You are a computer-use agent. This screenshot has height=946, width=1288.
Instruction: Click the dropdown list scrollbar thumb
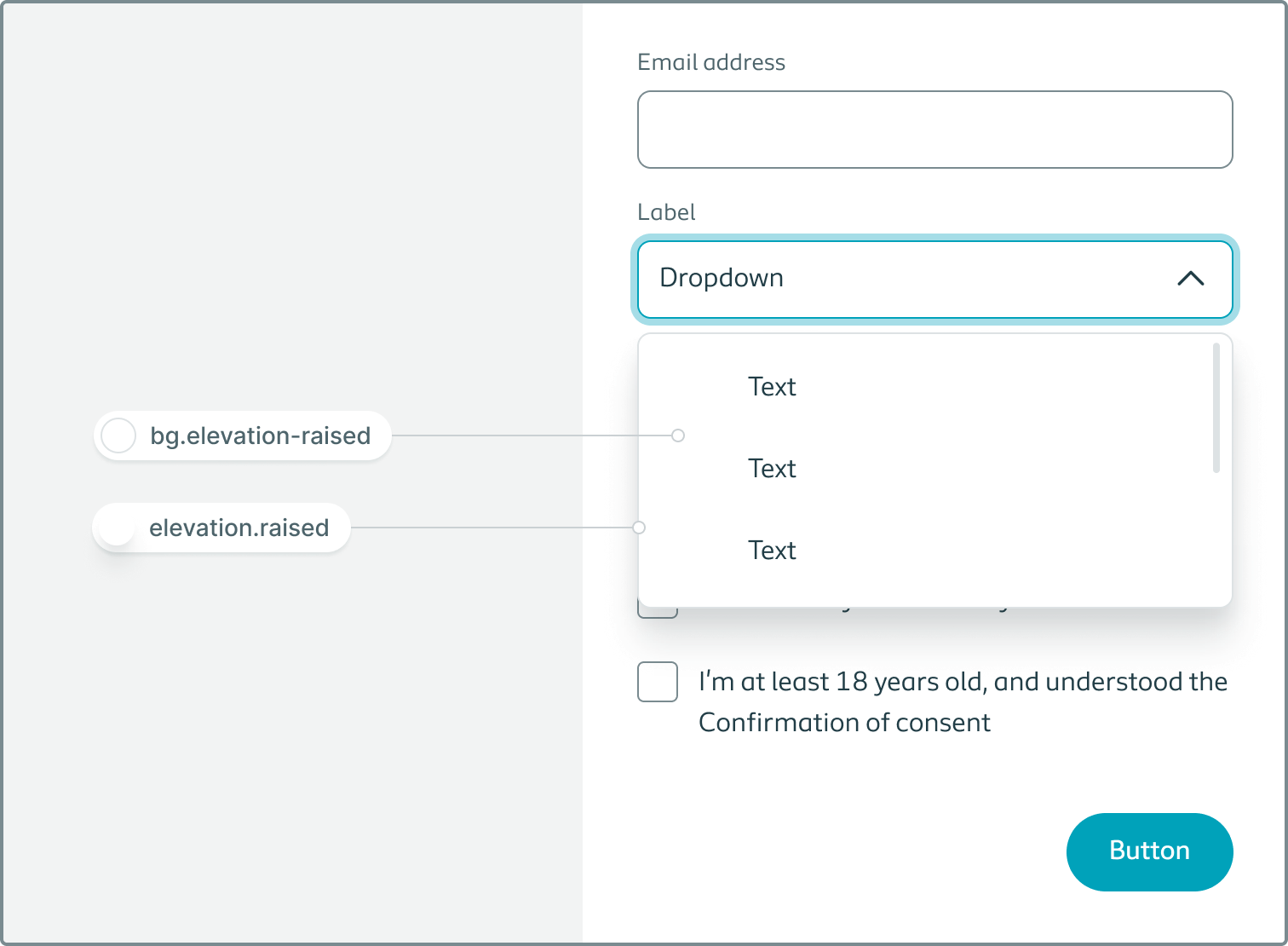1216,407
